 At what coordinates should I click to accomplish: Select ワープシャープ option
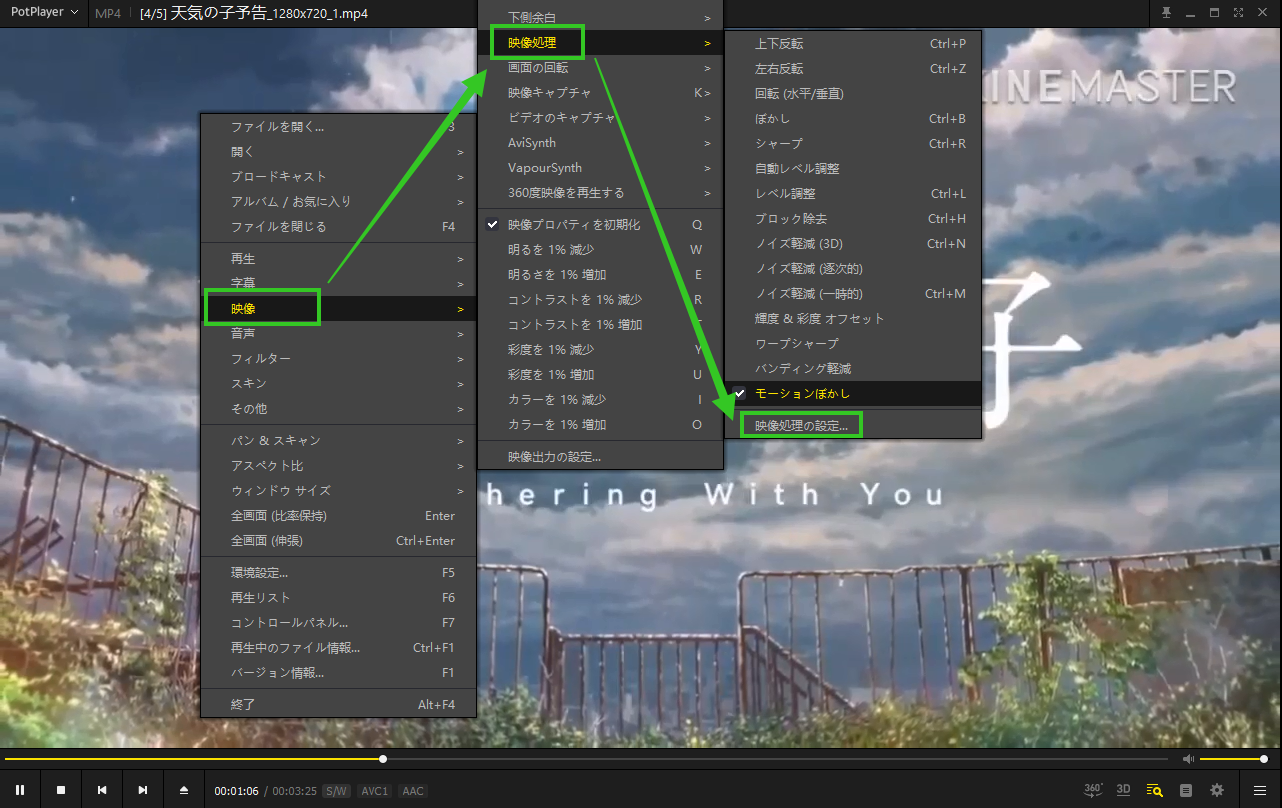(x=853, y=343)
